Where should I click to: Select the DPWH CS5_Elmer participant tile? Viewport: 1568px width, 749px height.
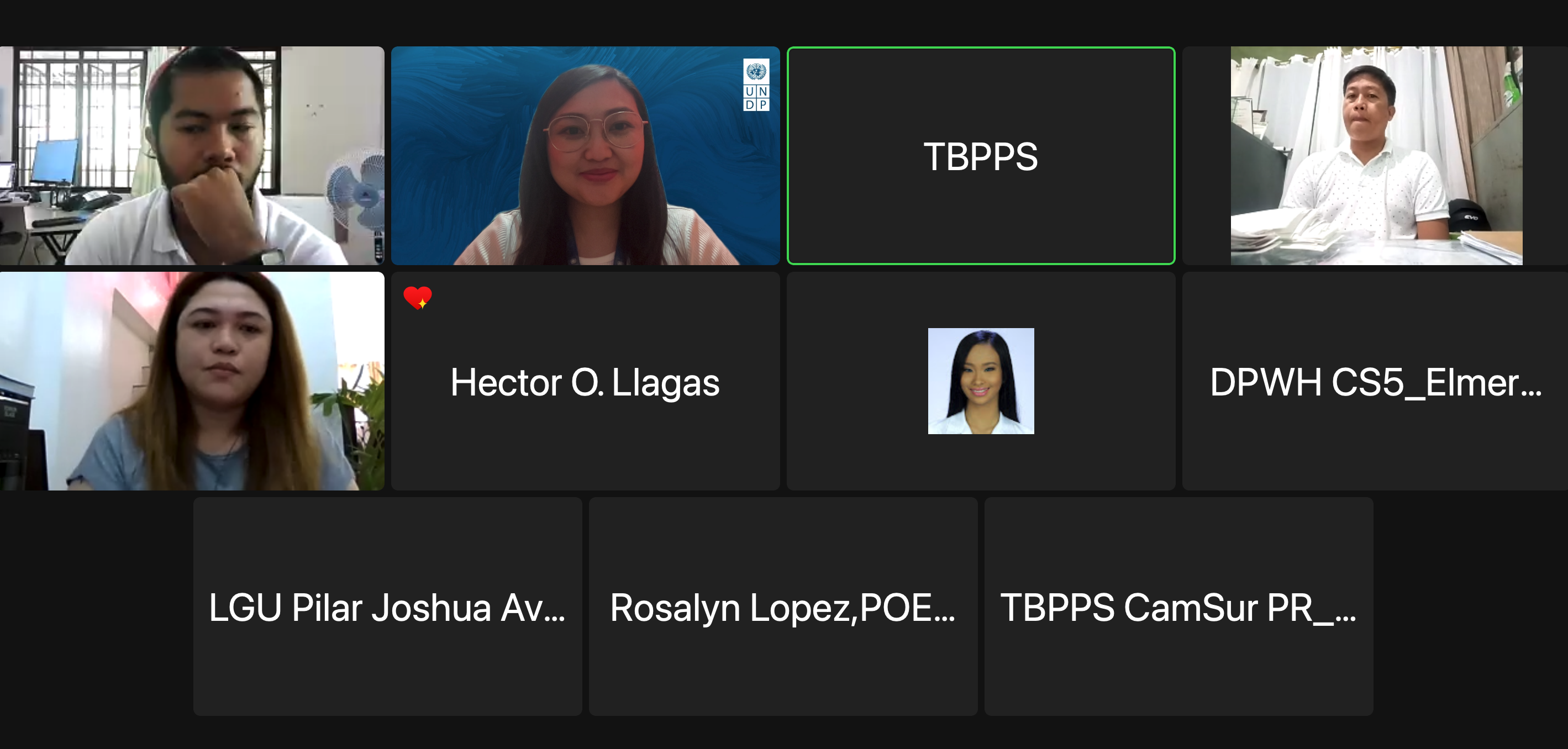coord(1375,381)
